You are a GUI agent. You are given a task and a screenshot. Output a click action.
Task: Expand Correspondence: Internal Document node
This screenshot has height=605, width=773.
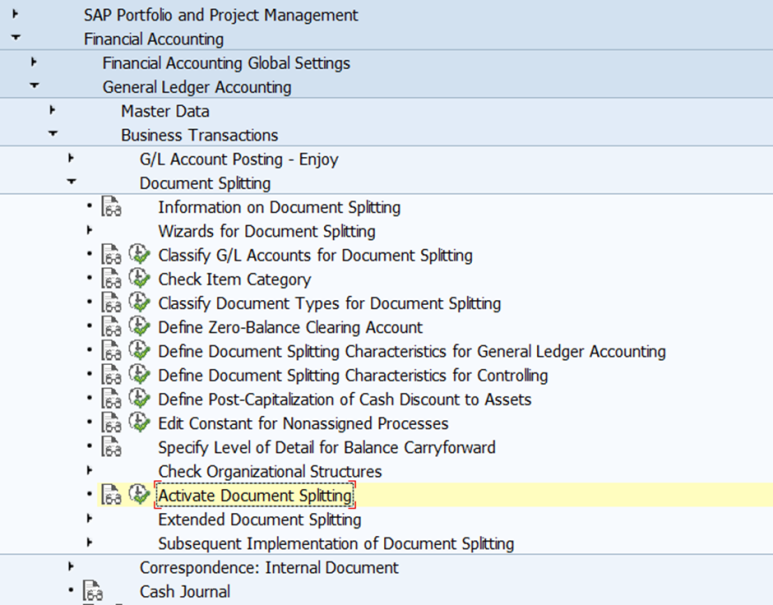tap(71, 567)
